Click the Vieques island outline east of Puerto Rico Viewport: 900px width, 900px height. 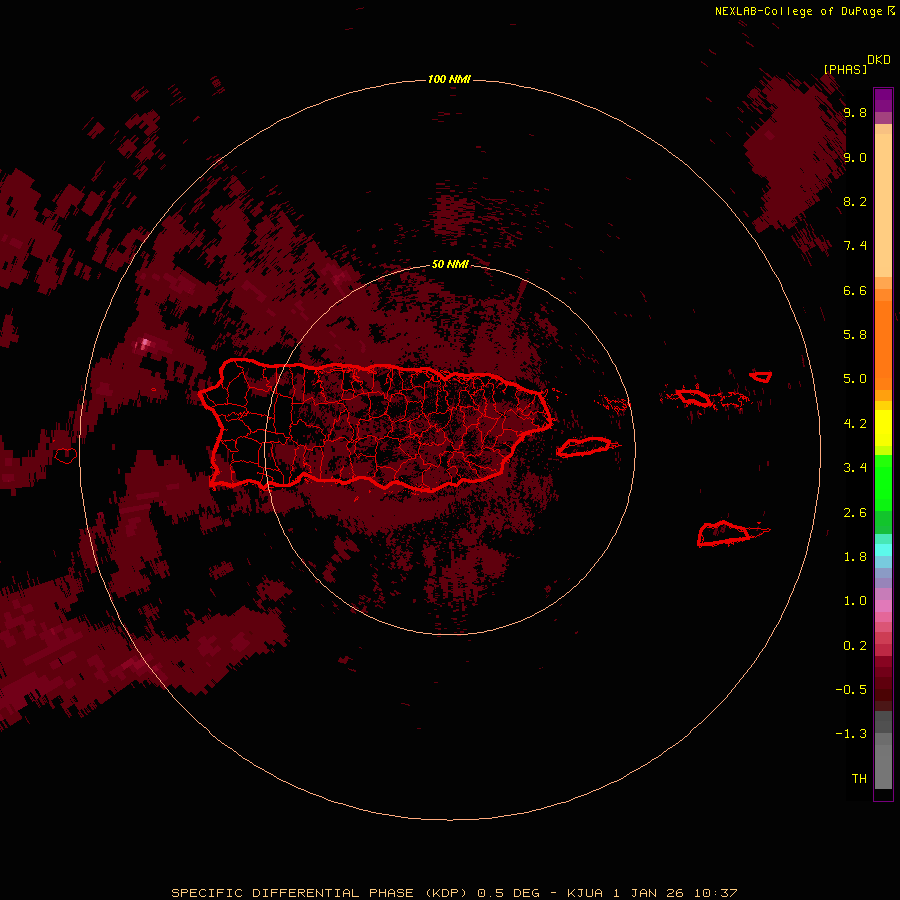(584, 447)
